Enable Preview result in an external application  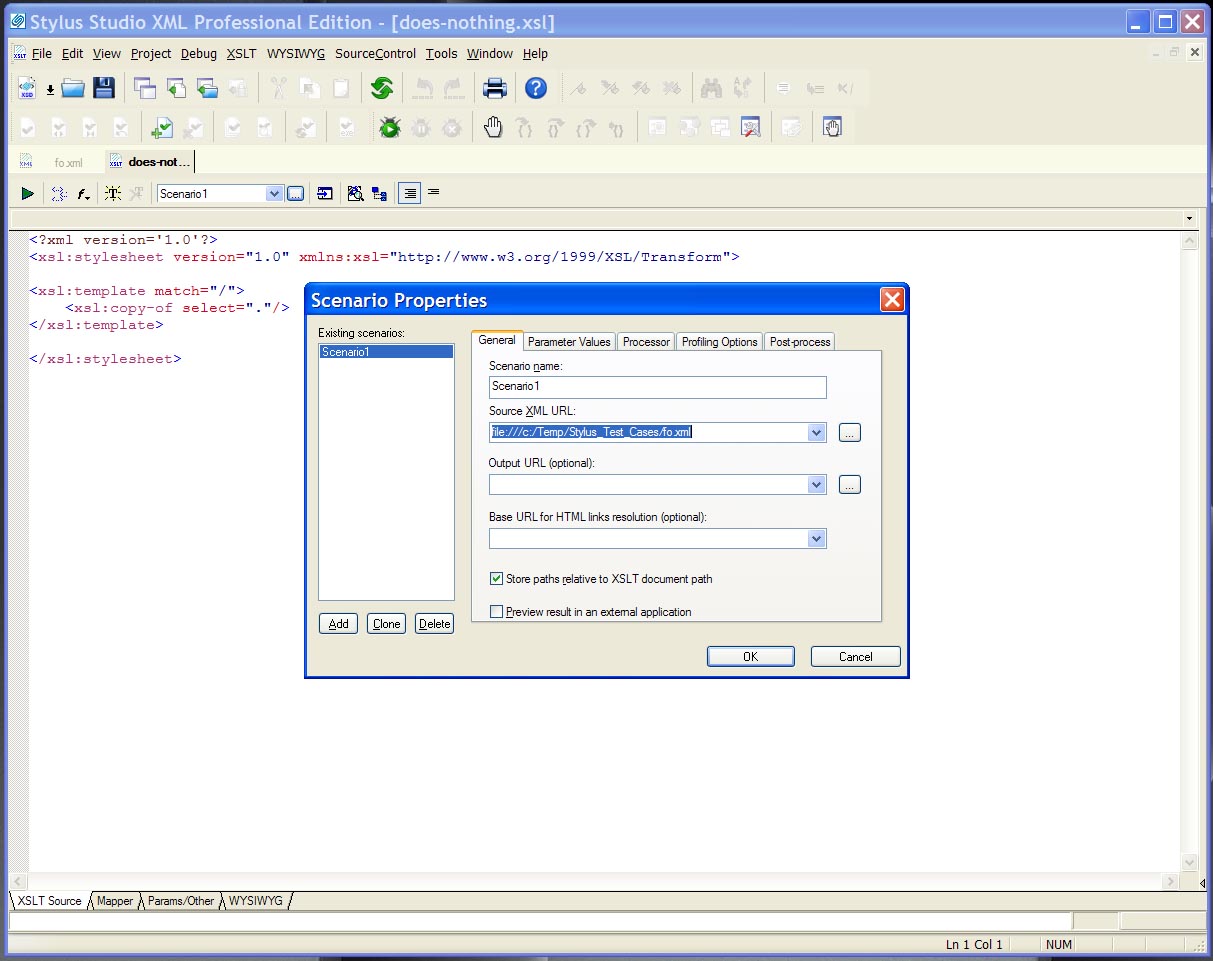[497, 612]
